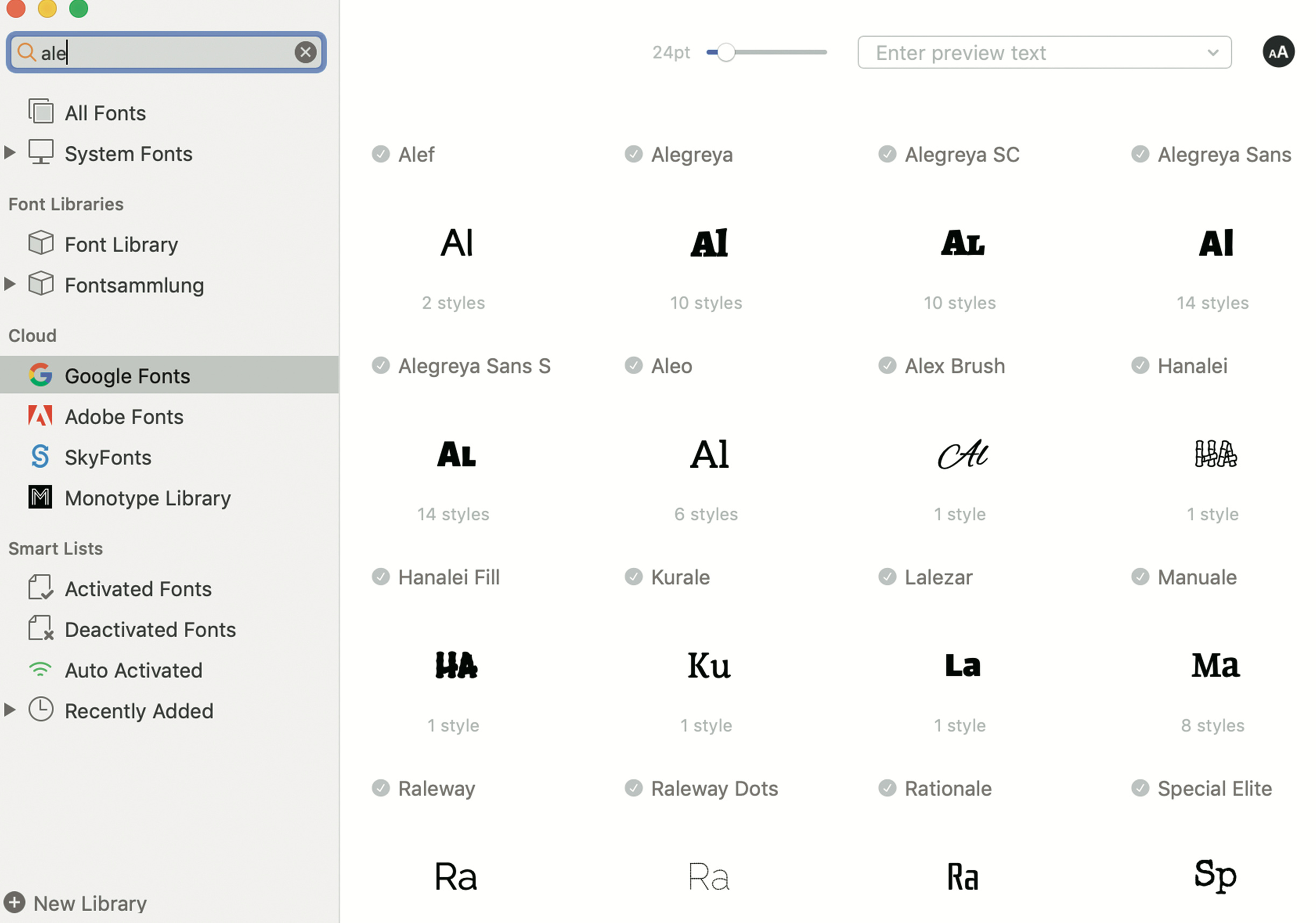This screenshot has width=1316, height=923.
Task: Deactivate Raleway Dots via its checkmark
Action: [x=633, y=788]
